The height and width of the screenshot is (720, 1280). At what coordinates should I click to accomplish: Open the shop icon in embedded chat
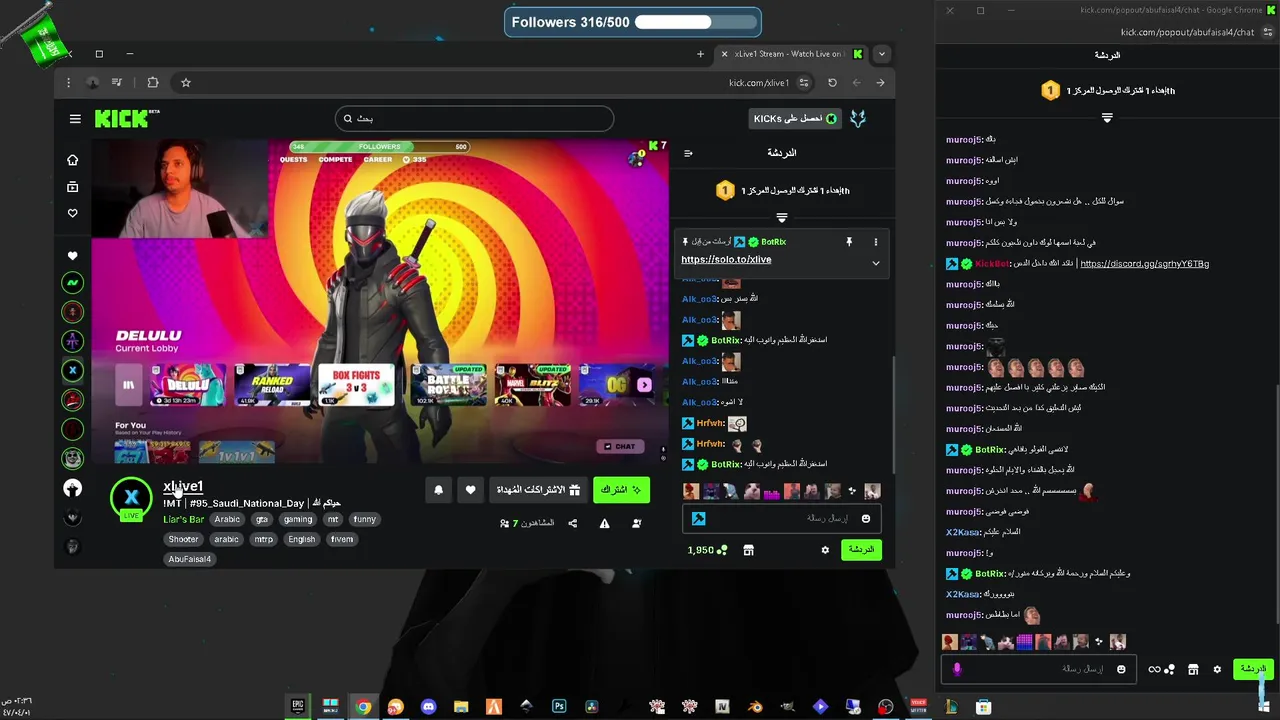click(x=748, y=550)
